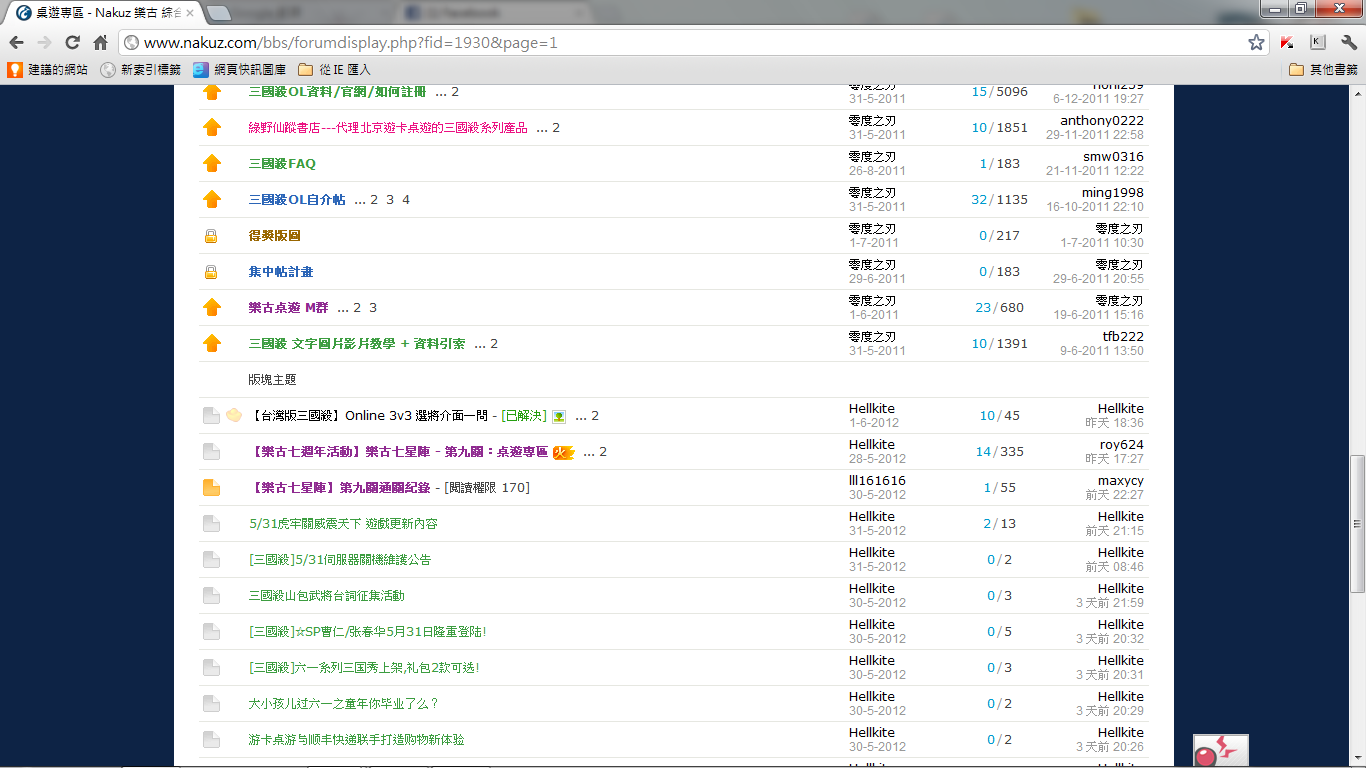Open the Chrome wrench settings menu
Screen dimensions: 1366x768
[x=1348, y=43]
